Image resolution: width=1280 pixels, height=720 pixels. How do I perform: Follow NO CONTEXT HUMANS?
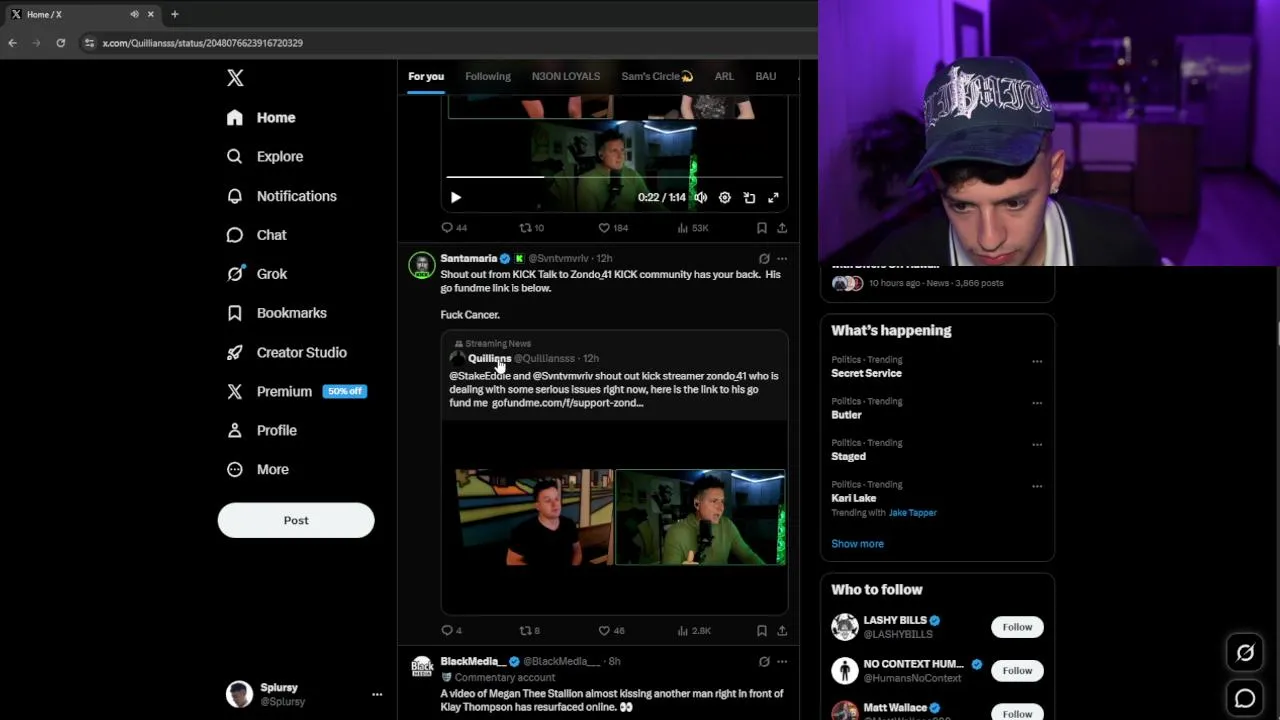pos(1017,671)
